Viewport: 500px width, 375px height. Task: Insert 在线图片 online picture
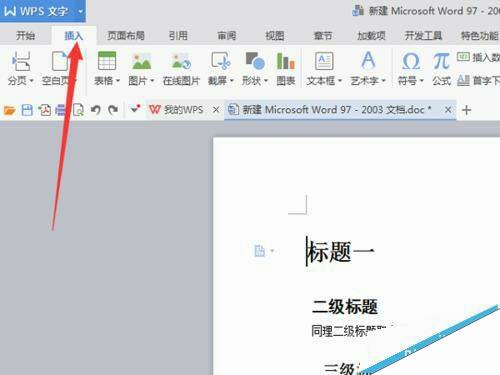click(181, 68)
